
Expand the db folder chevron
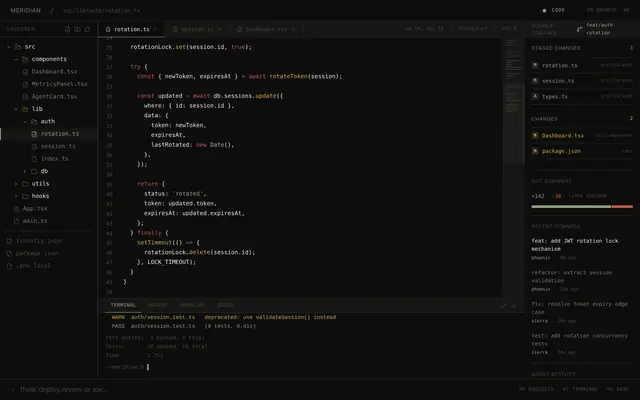tap(25, 171)
